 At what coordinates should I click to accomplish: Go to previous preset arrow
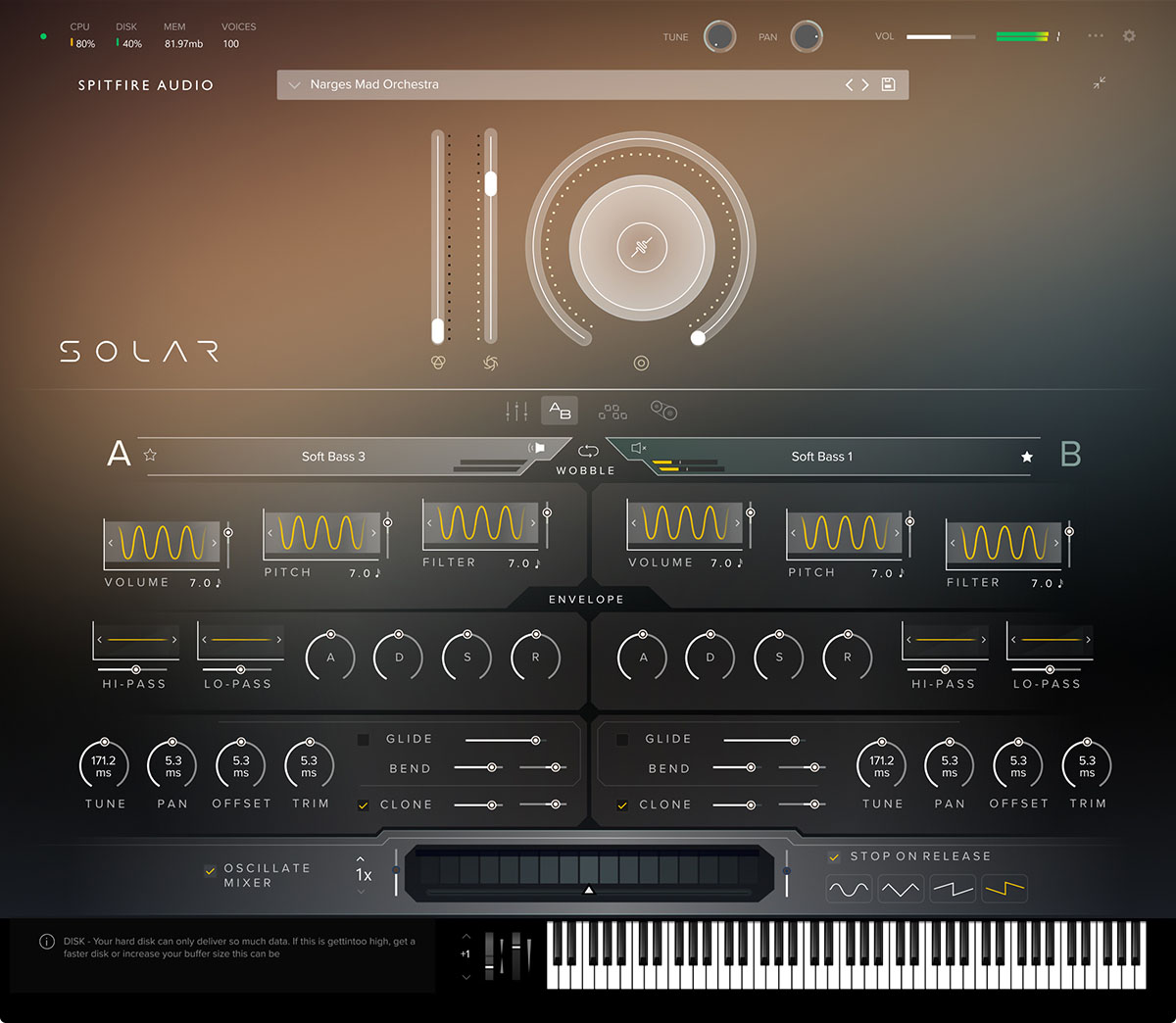point(850,85)
